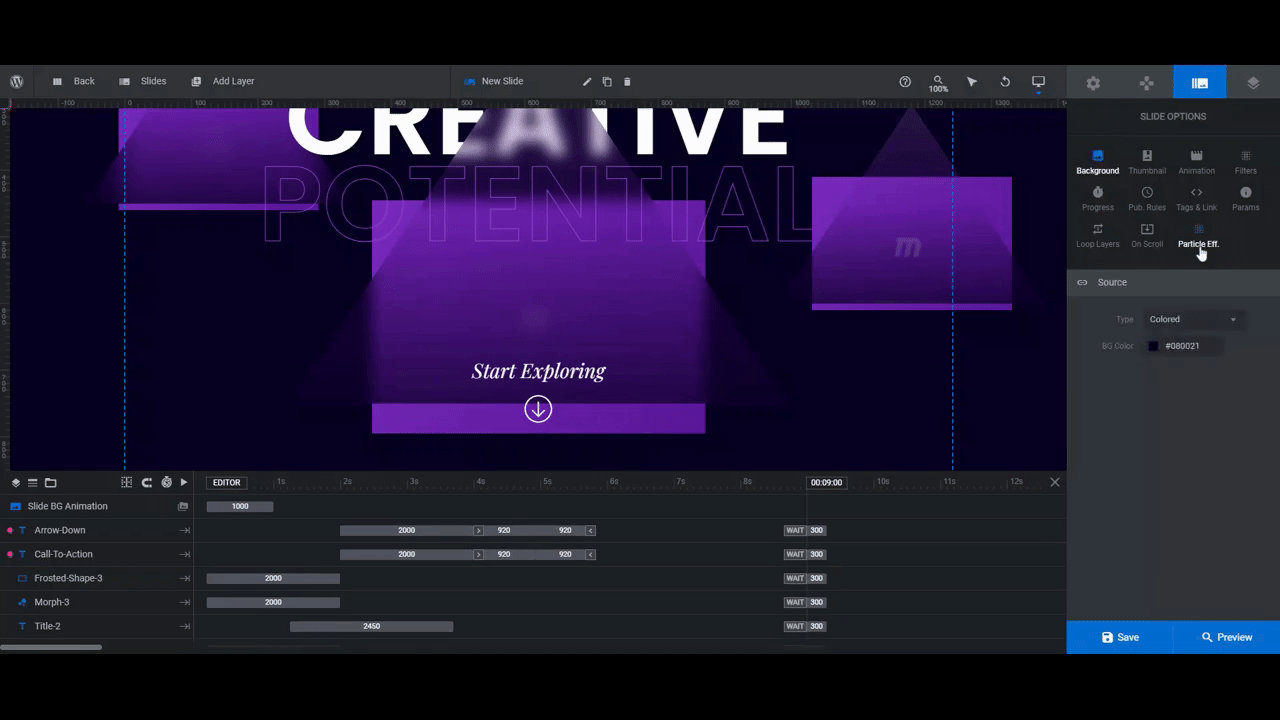Image resolution: width=1280 pixels, height=720 pixels.
Task: Click the undo history icon
Action: (x=1005, y=82)
